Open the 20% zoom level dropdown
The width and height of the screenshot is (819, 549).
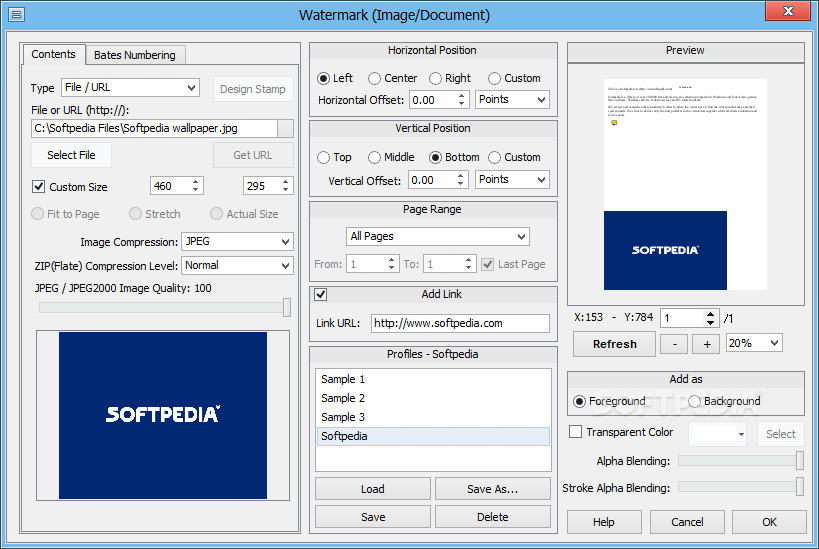tap(754, 343)
